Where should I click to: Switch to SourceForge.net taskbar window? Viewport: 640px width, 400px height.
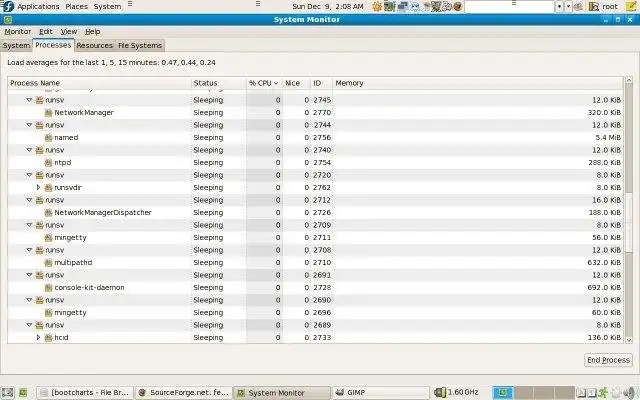pos(183,393)
